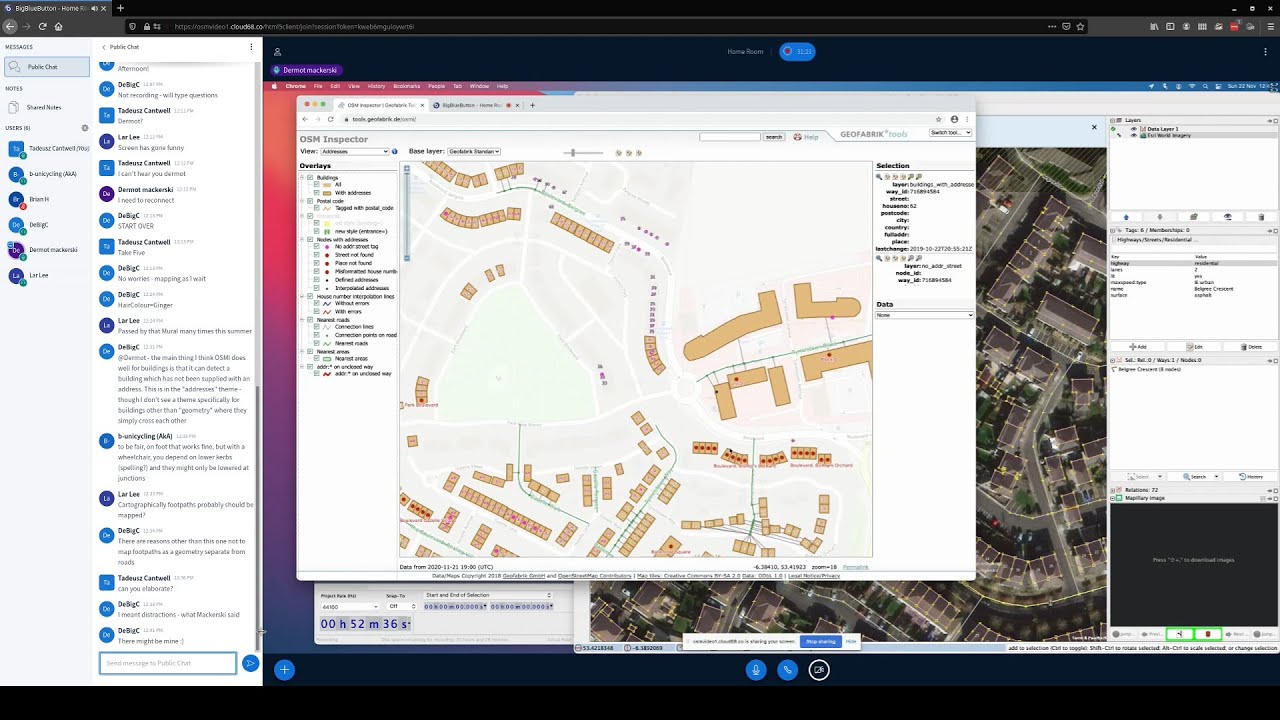Select Public Chat in the Messages list

pos(47,67)
